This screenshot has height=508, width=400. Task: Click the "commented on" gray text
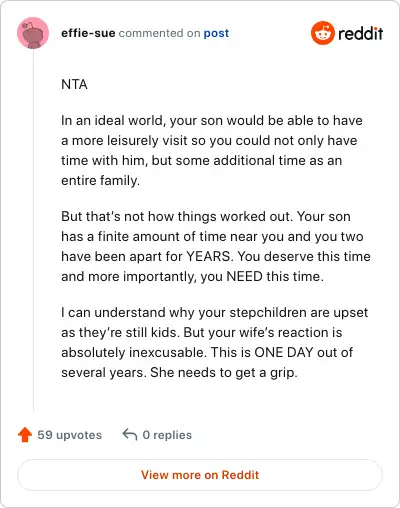[159, 33]
